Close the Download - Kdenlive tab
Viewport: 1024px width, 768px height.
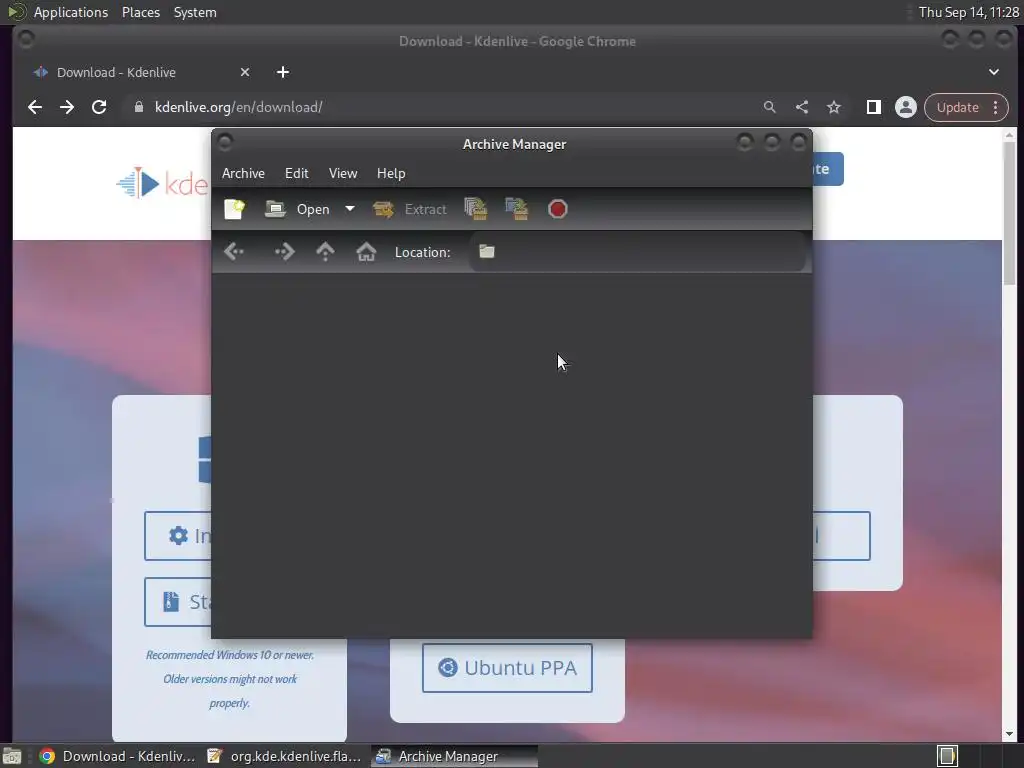(x=245, y=72)
